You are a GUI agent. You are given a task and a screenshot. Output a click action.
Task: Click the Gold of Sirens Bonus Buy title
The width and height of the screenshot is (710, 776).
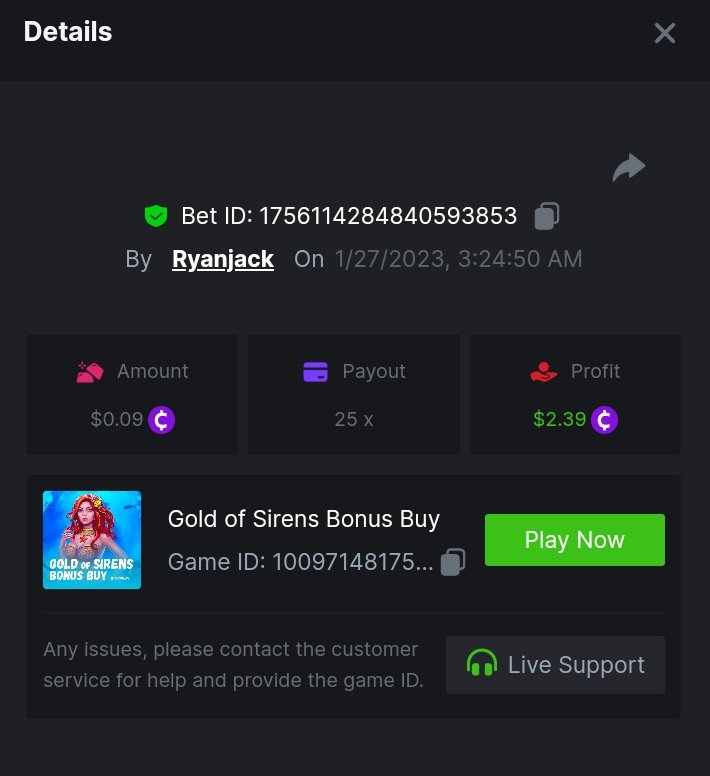coord(304,519)
